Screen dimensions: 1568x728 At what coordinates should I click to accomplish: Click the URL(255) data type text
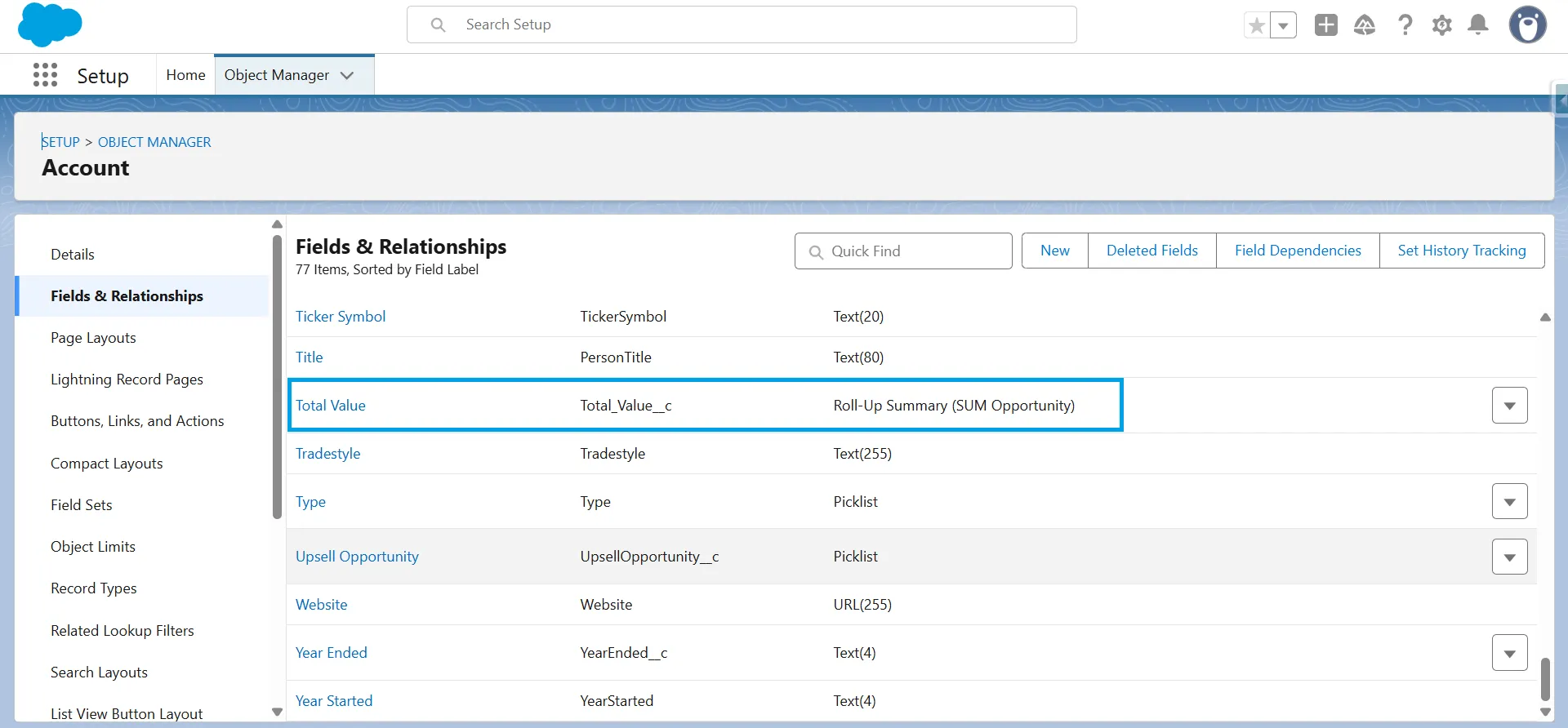click(862, 605)
